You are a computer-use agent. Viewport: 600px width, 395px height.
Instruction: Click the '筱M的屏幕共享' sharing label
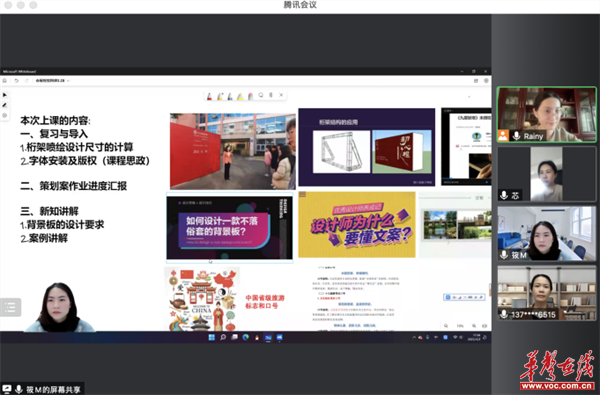[x=53, y=390]
